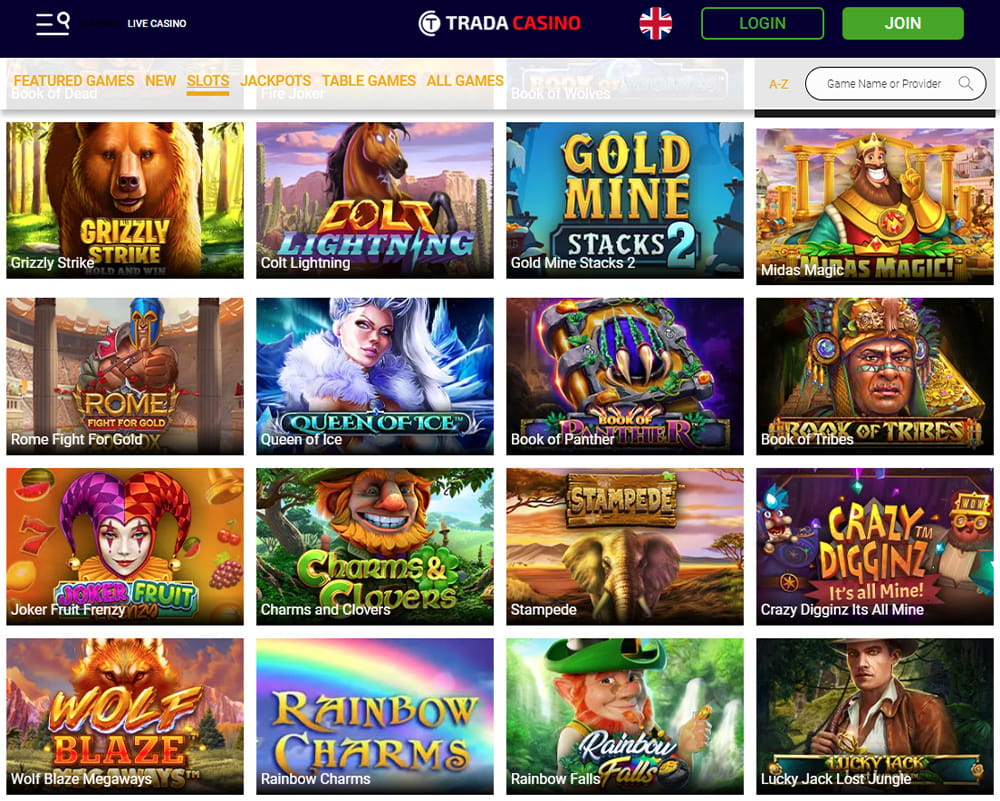Open the Grizzly Strike game thumbnail

point(125,200)
